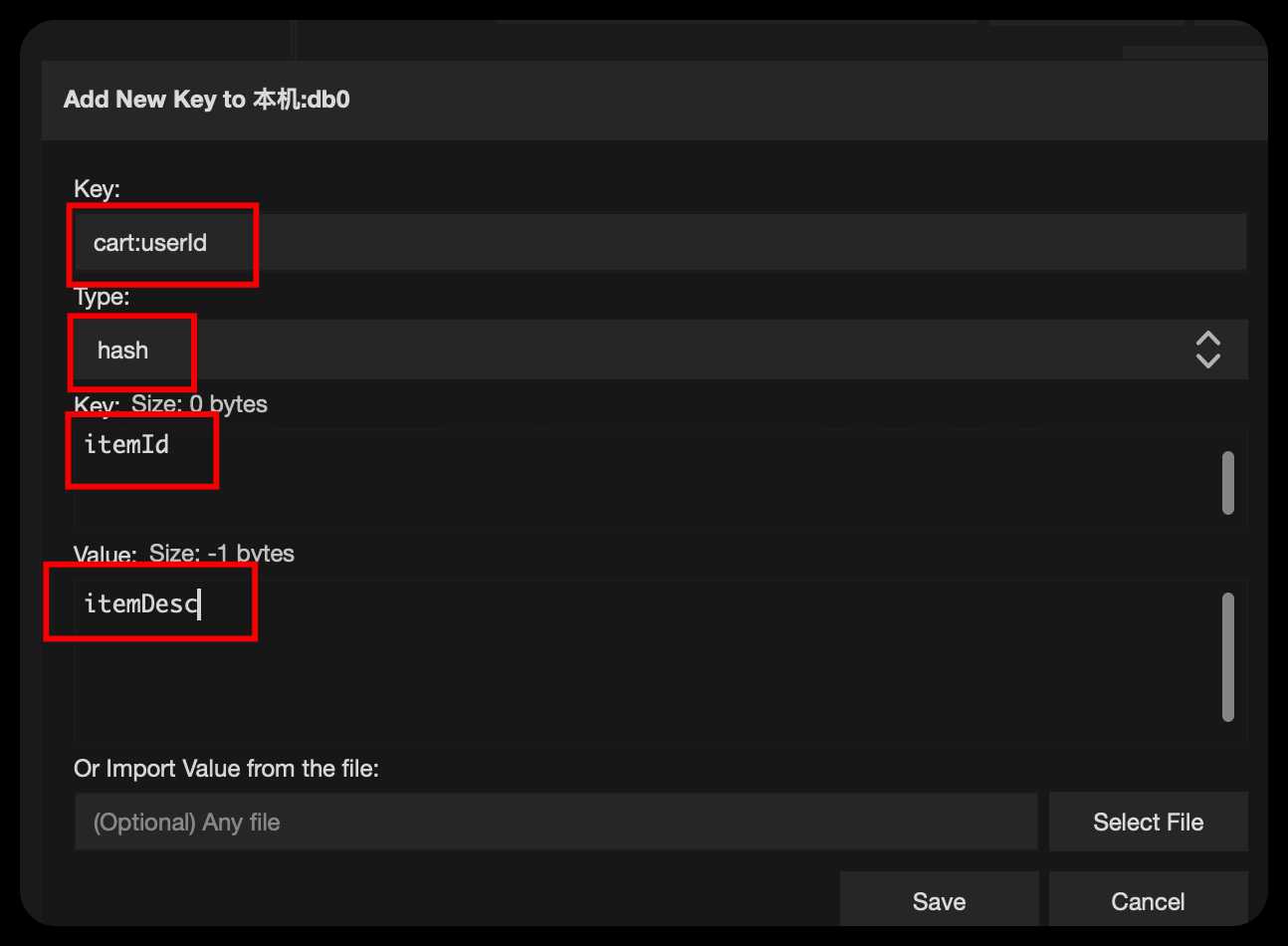Screen dimensions: 1288x946
Task: Click the up chevron on Type selector
Action: click(x=1207, y=339)
